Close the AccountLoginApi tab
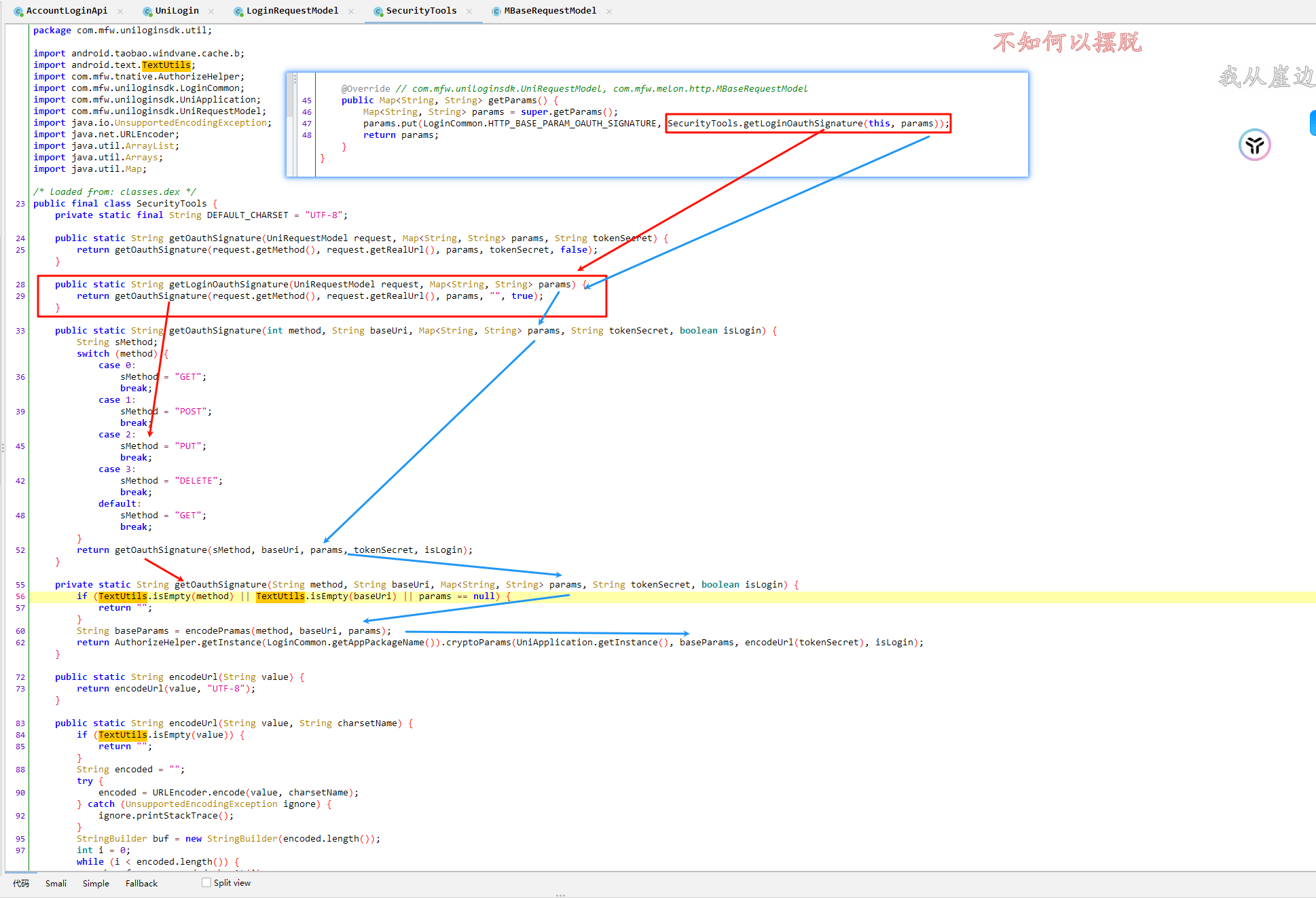1316x898 pixels. pos(120,12)
